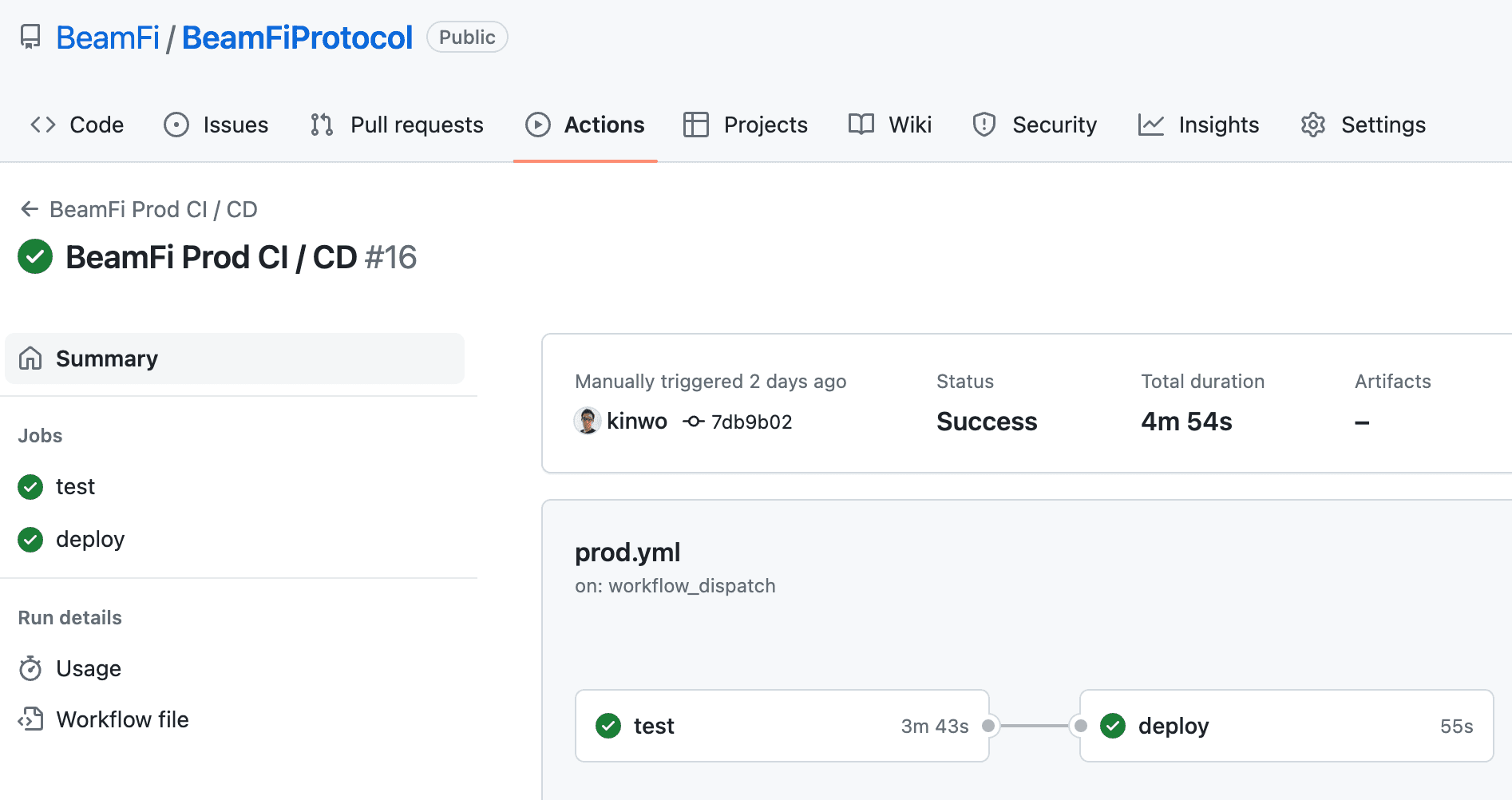The height and width of the screenshot is (800, 1512).
Task: Click the Pull requests branch icon
Action: (x=322, y=125)
